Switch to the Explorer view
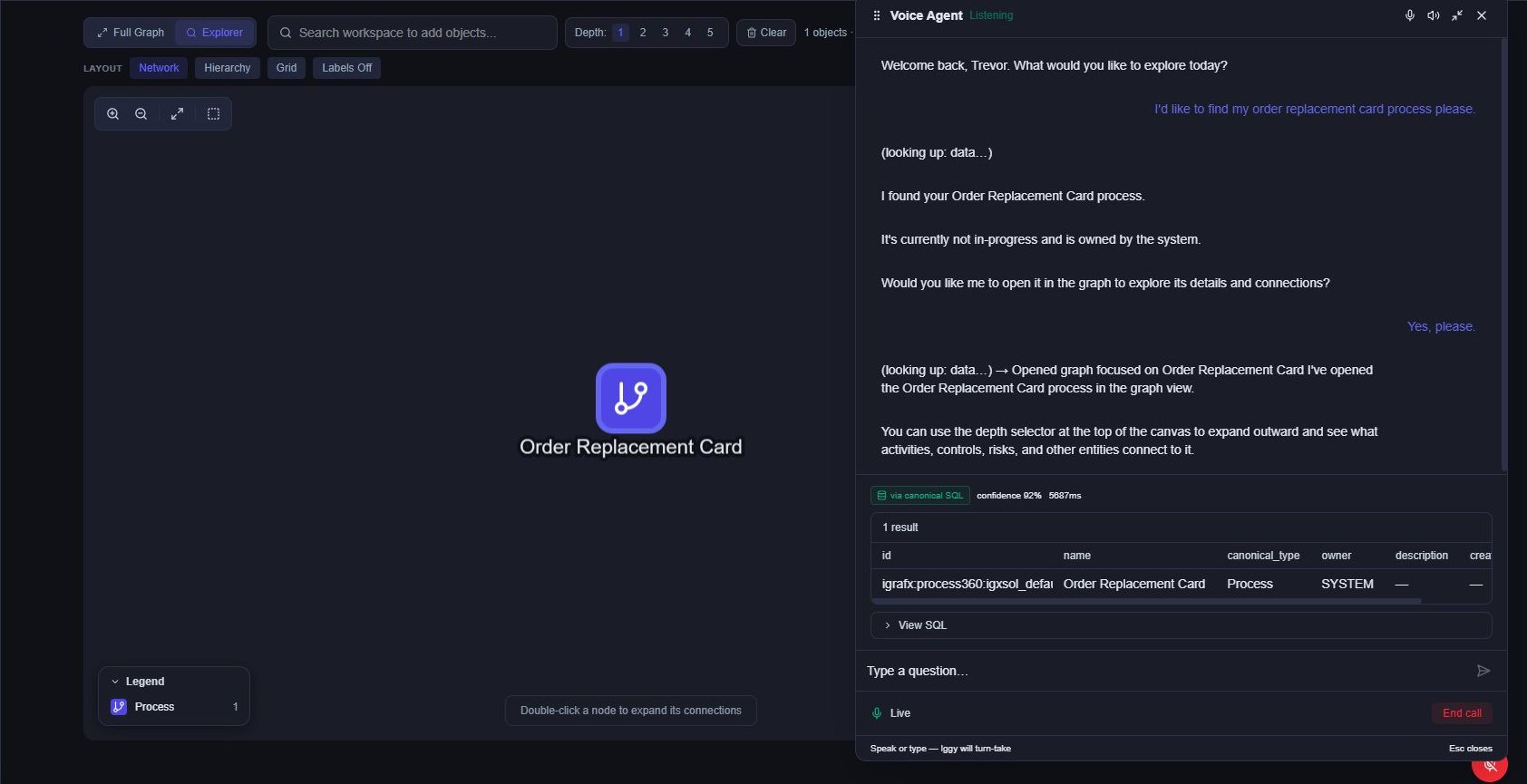1527x784 pixels. pyautogui.click(x=215, y=33)
